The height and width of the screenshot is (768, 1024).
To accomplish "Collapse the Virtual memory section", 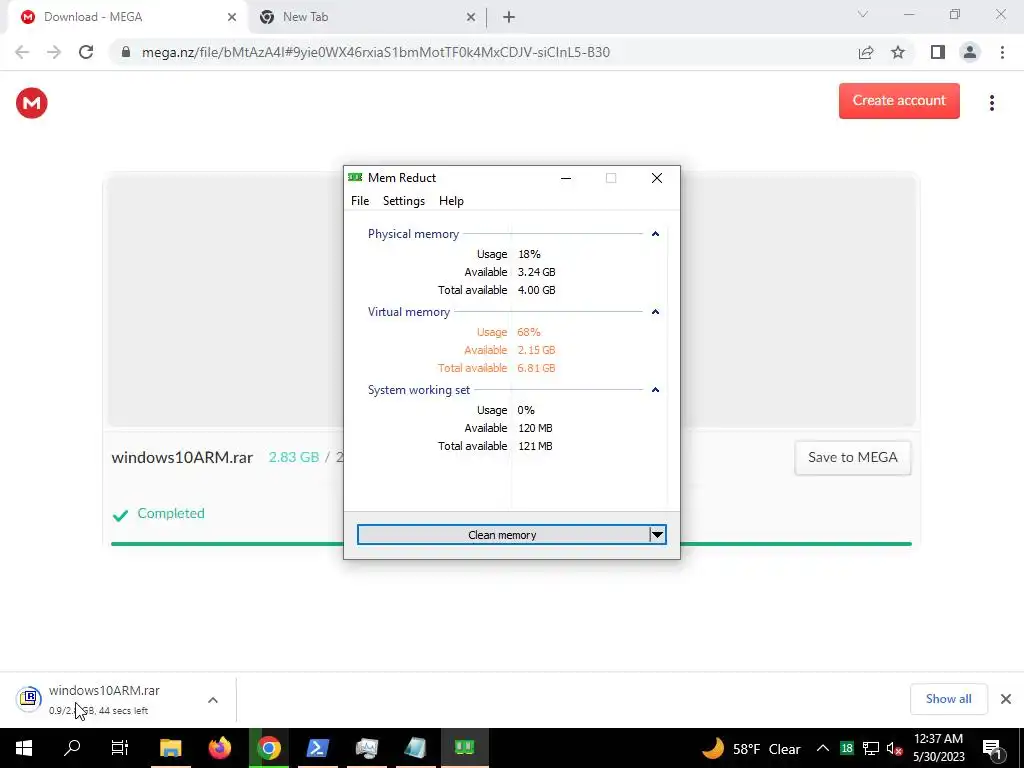I will (x=655, y=312).
